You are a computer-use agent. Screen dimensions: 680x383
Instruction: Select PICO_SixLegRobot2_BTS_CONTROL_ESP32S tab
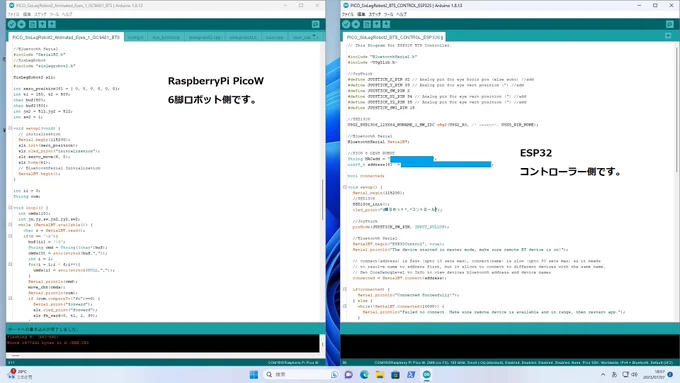394,37
